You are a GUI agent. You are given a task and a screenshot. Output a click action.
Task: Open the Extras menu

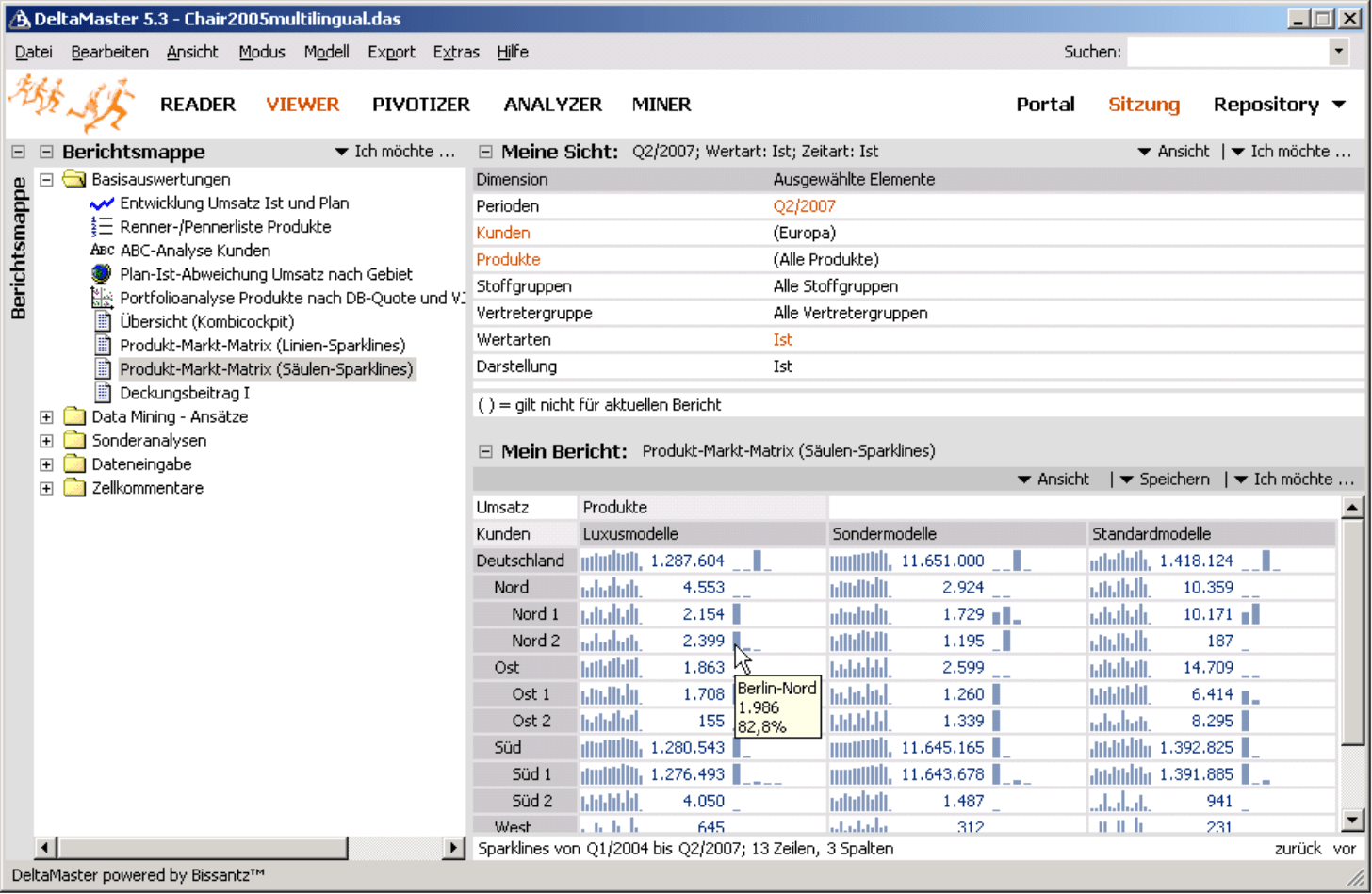[x=456, y=52]
